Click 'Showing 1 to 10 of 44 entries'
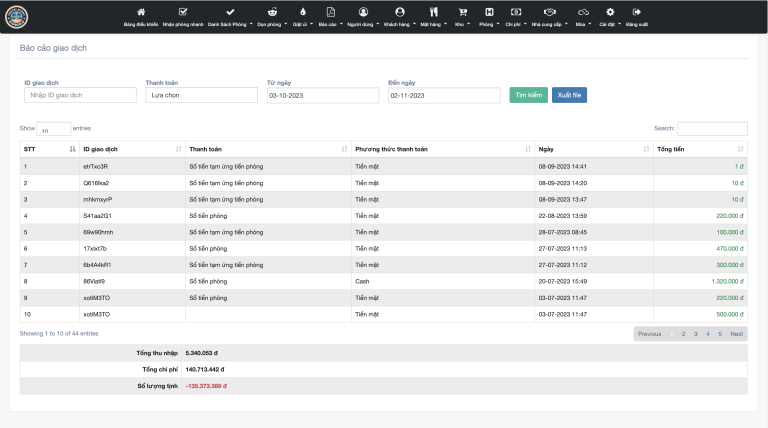 [59, 333]
